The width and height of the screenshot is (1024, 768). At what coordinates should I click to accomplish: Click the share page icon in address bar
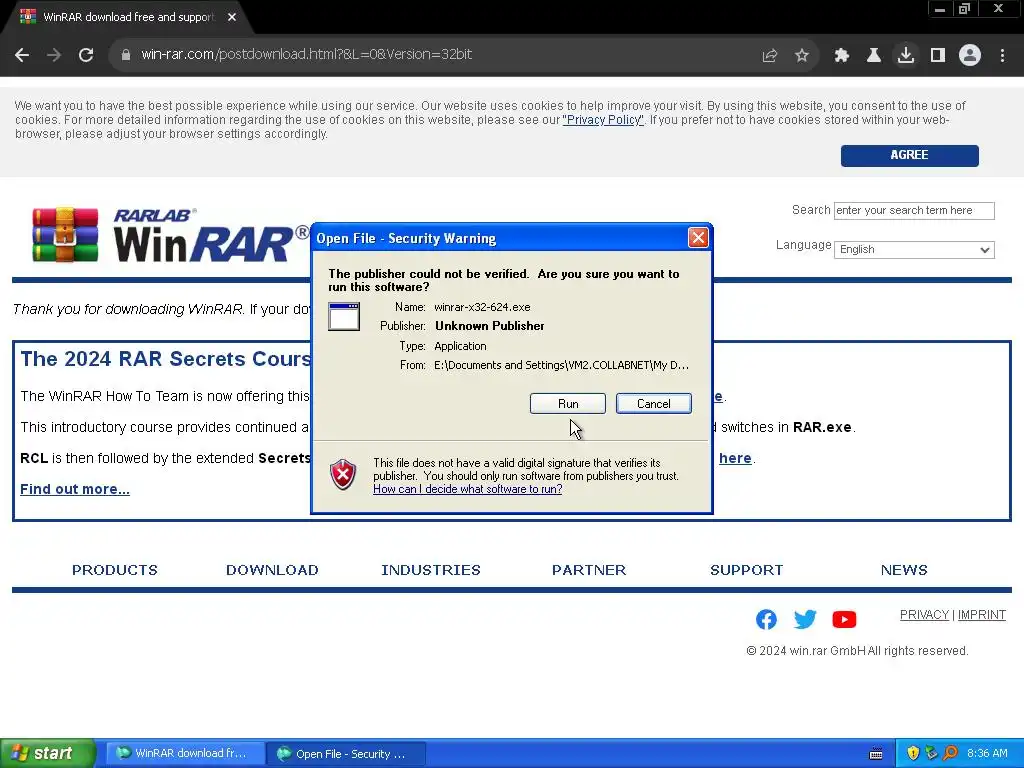(x=770, y=56)
